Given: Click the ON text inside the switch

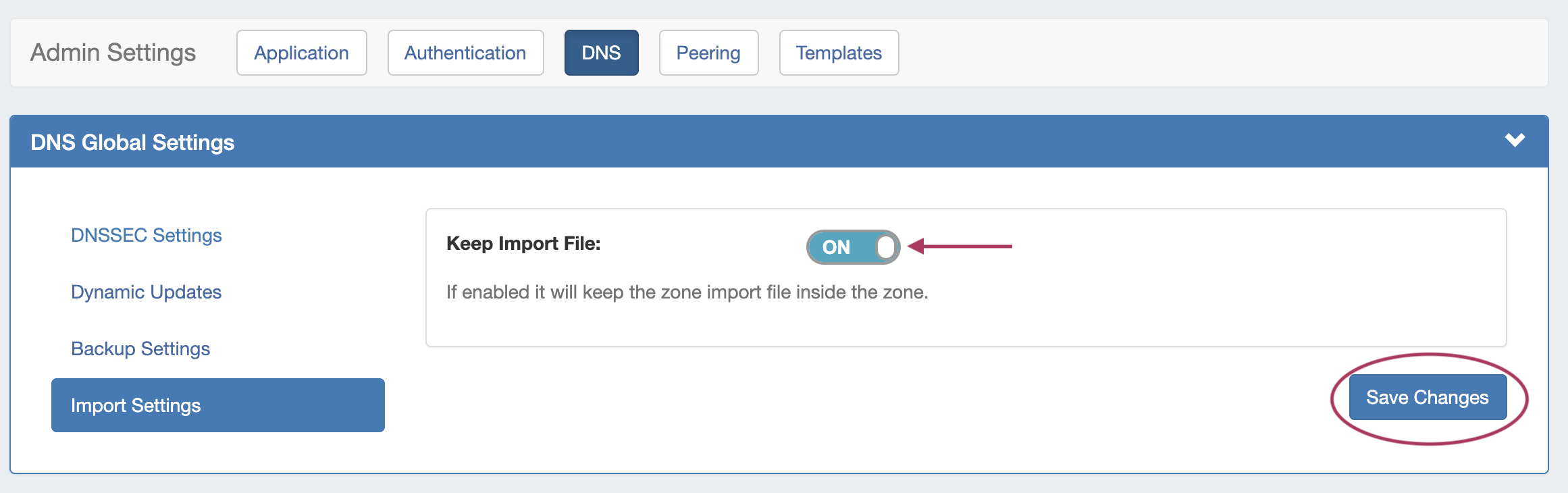Looking at the screenshot, I should 836,247.
